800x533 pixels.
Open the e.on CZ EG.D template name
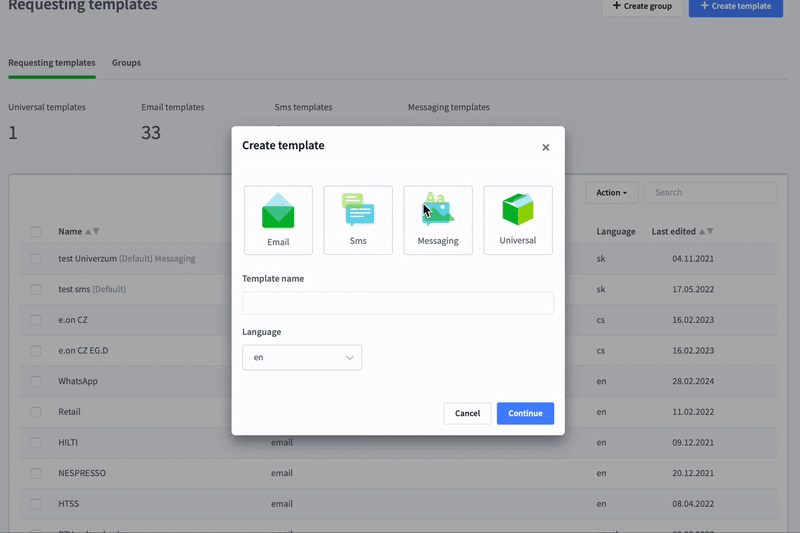point(83,350)
